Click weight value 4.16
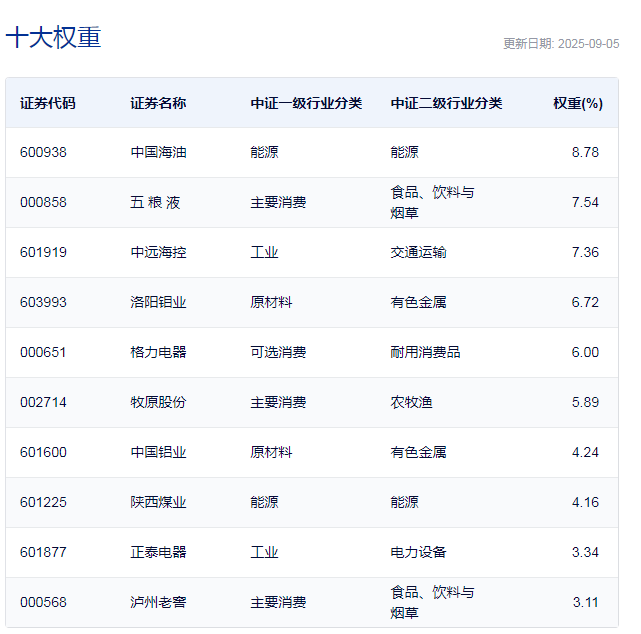This screenshot has width=641, height=634. (x=585, y=502)
